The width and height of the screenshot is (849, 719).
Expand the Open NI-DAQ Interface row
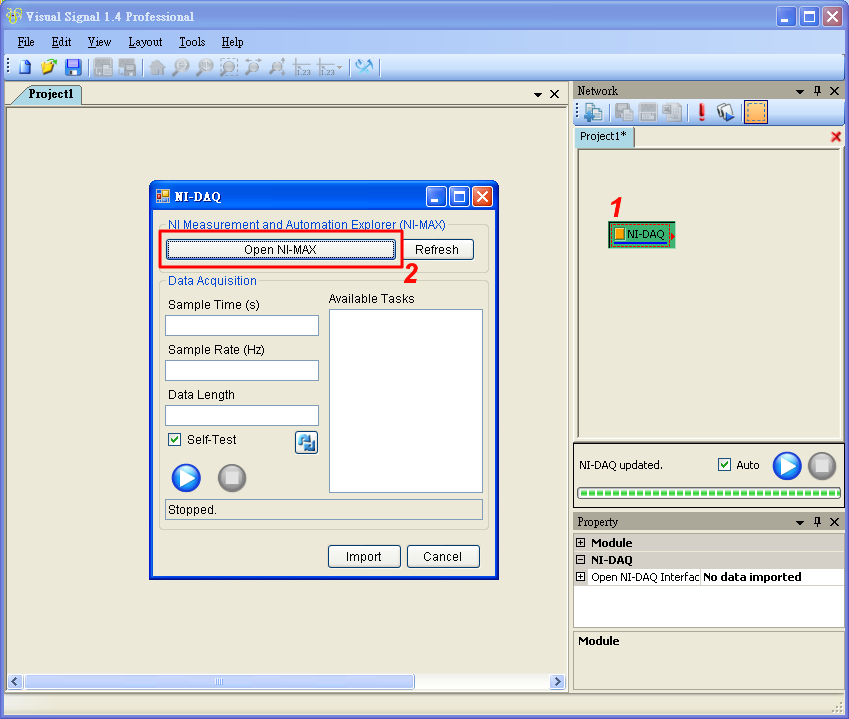(x=580, y=577)
